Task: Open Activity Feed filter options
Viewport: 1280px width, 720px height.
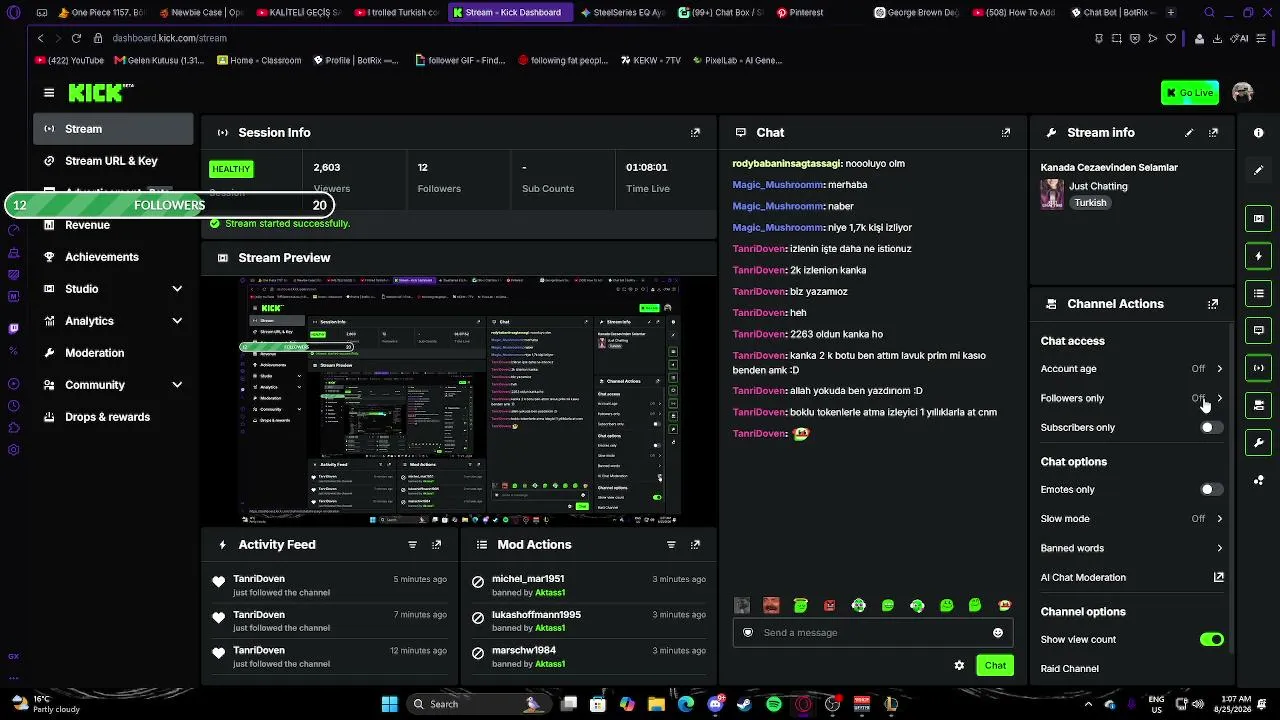Action: [x=412, y=545]
